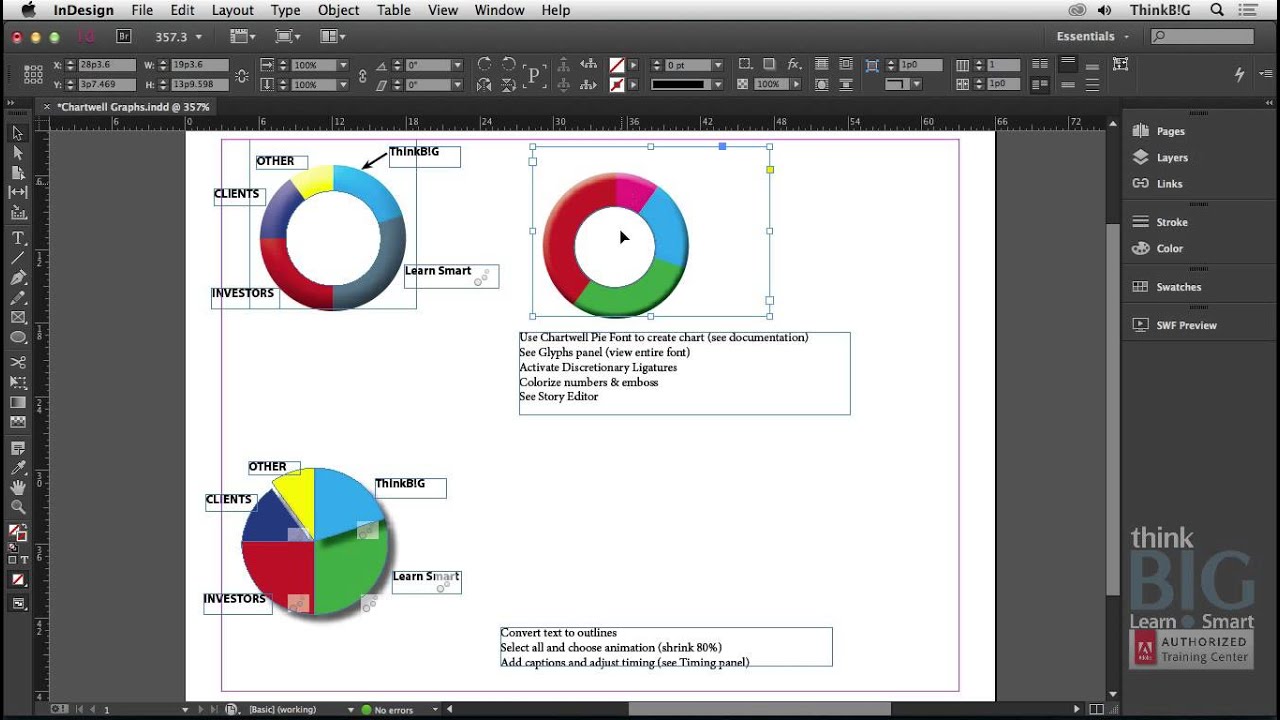Image resolution: width=1280 pixels, height=720 pixels.
Task: Select the Note tool
Action: point(17,448)
